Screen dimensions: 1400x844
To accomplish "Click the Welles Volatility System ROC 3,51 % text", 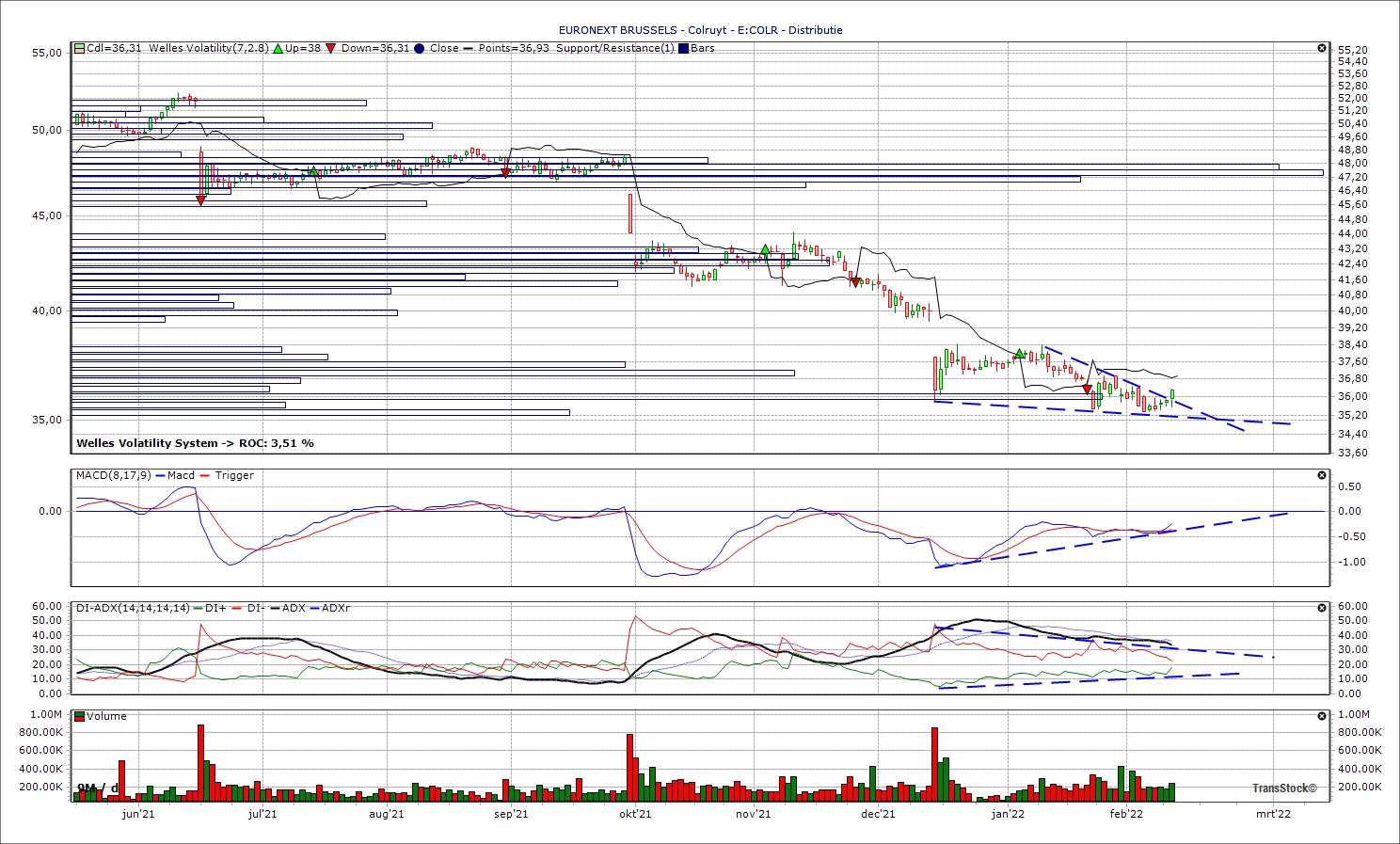I will [x=195, y=443].
